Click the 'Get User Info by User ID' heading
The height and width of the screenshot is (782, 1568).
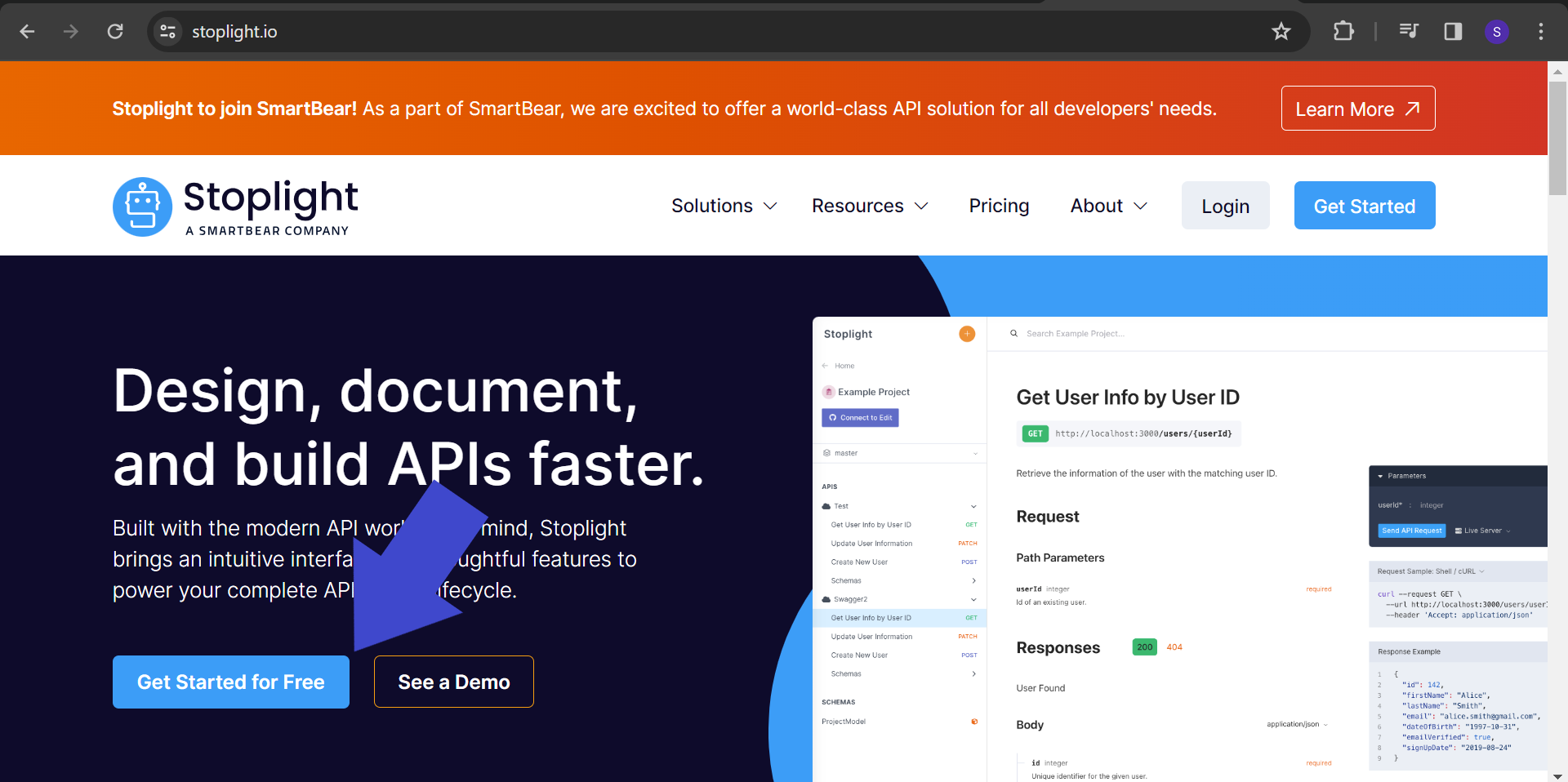point(1128,398)
